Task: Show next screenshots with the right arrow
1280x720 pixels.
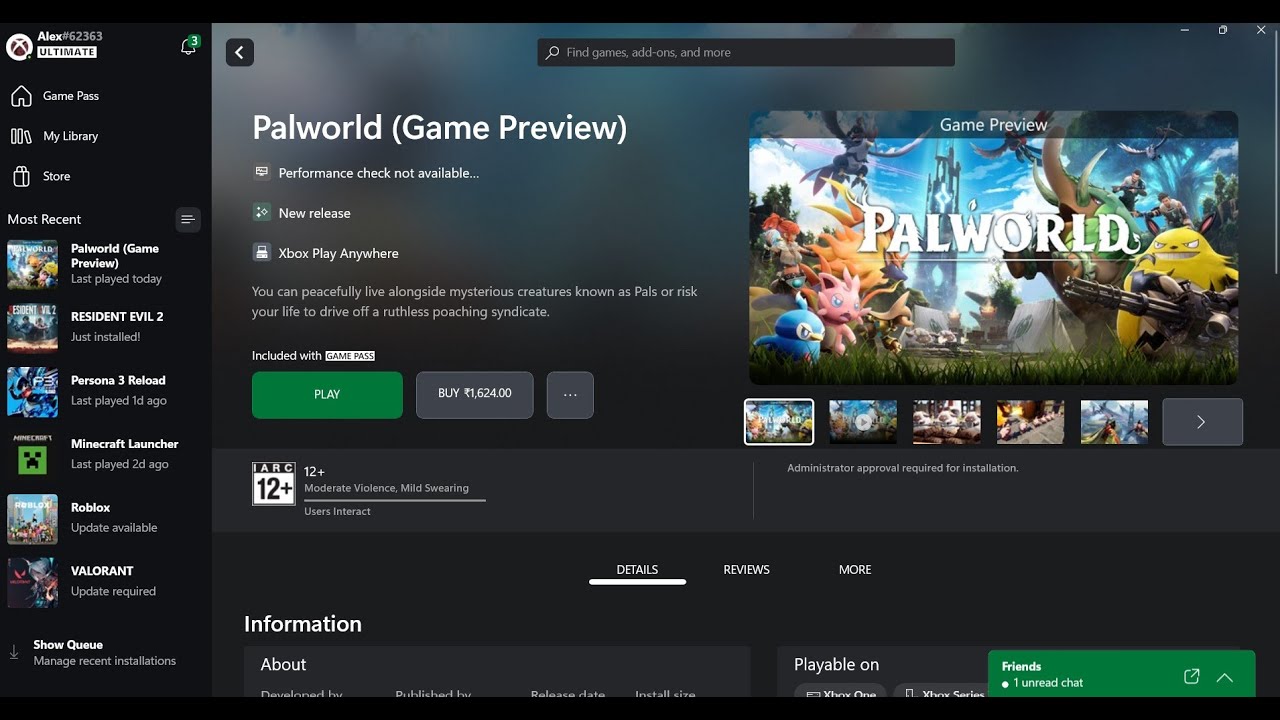Action: [x=1202, y=422]
